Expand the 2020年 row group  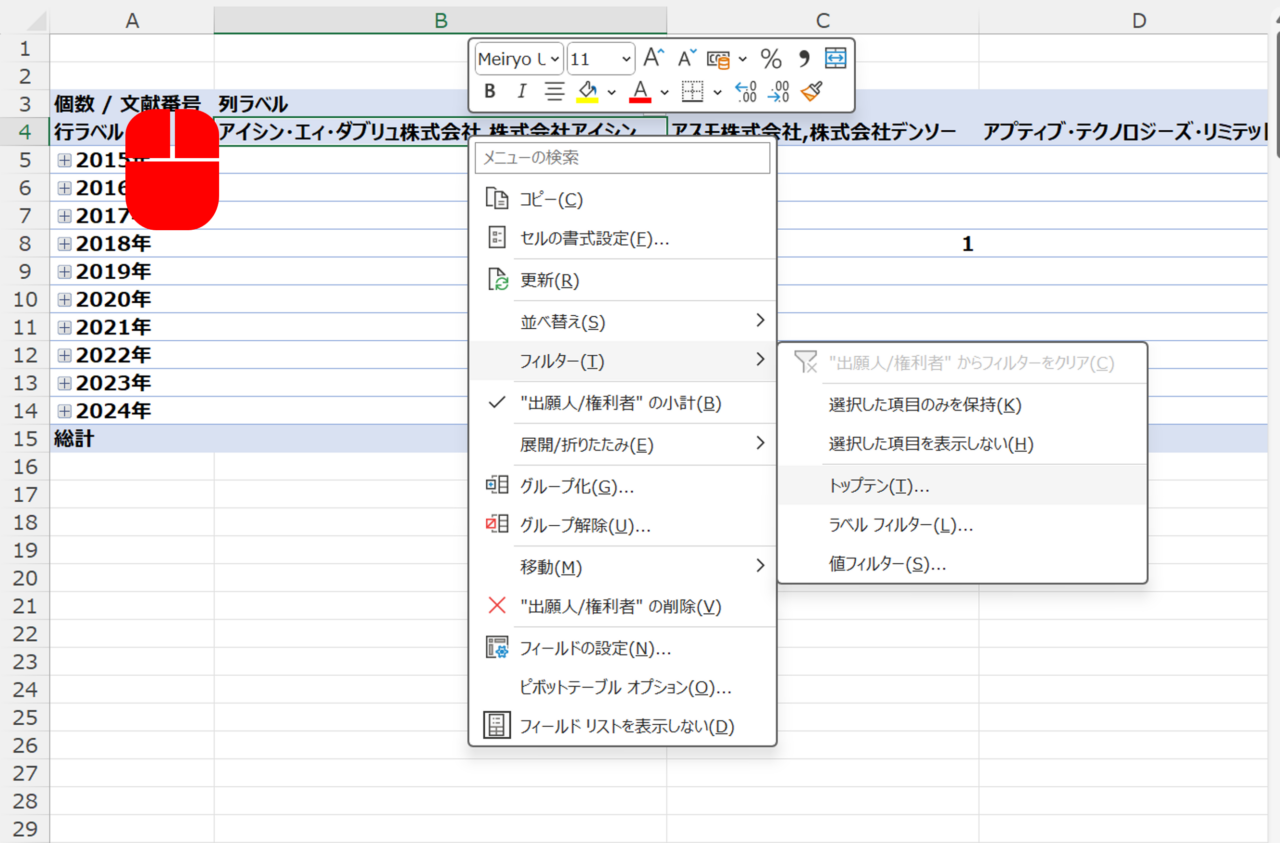pos(65,300)
